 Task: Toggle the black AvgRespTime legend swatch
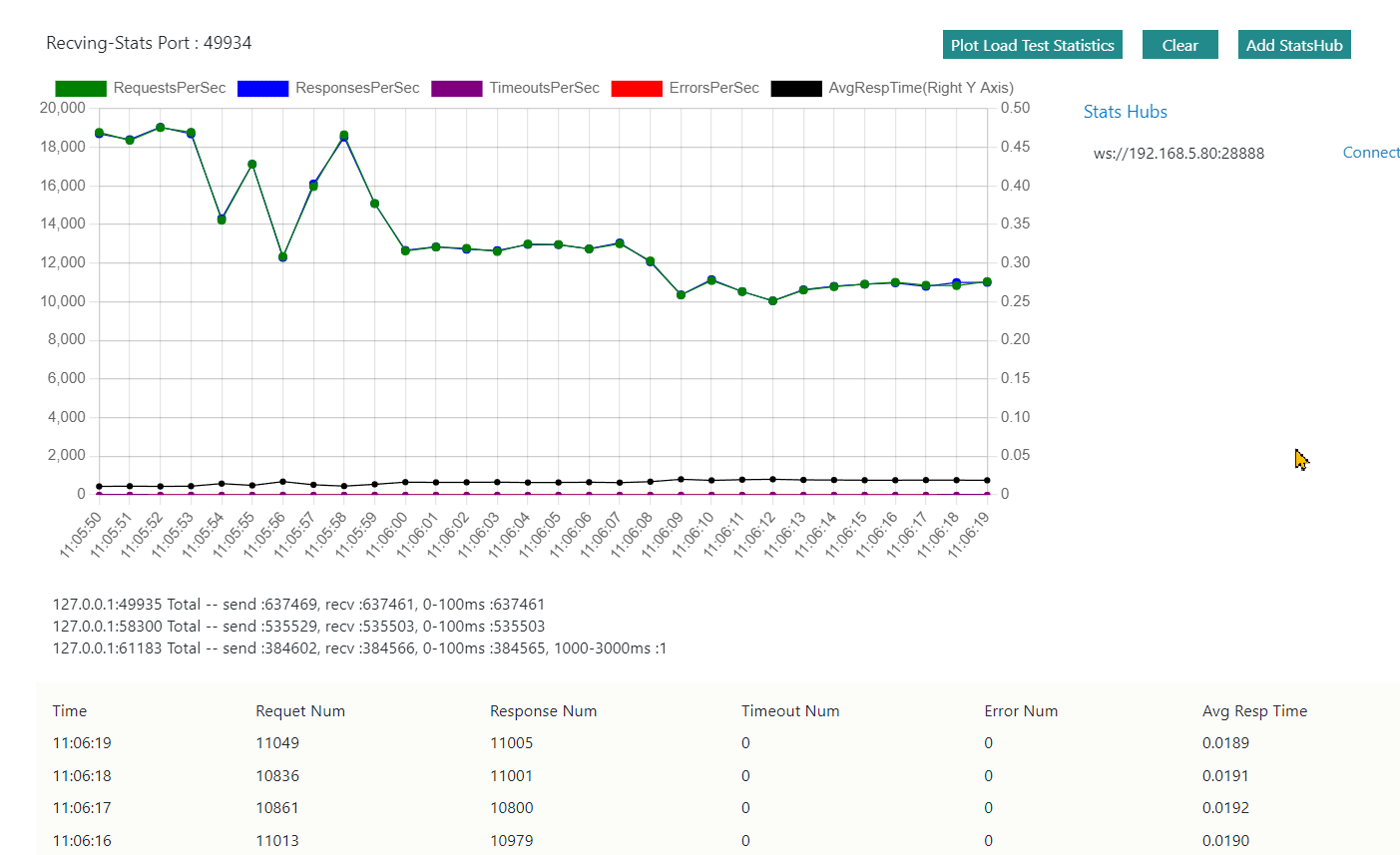(x=795, y=89)
